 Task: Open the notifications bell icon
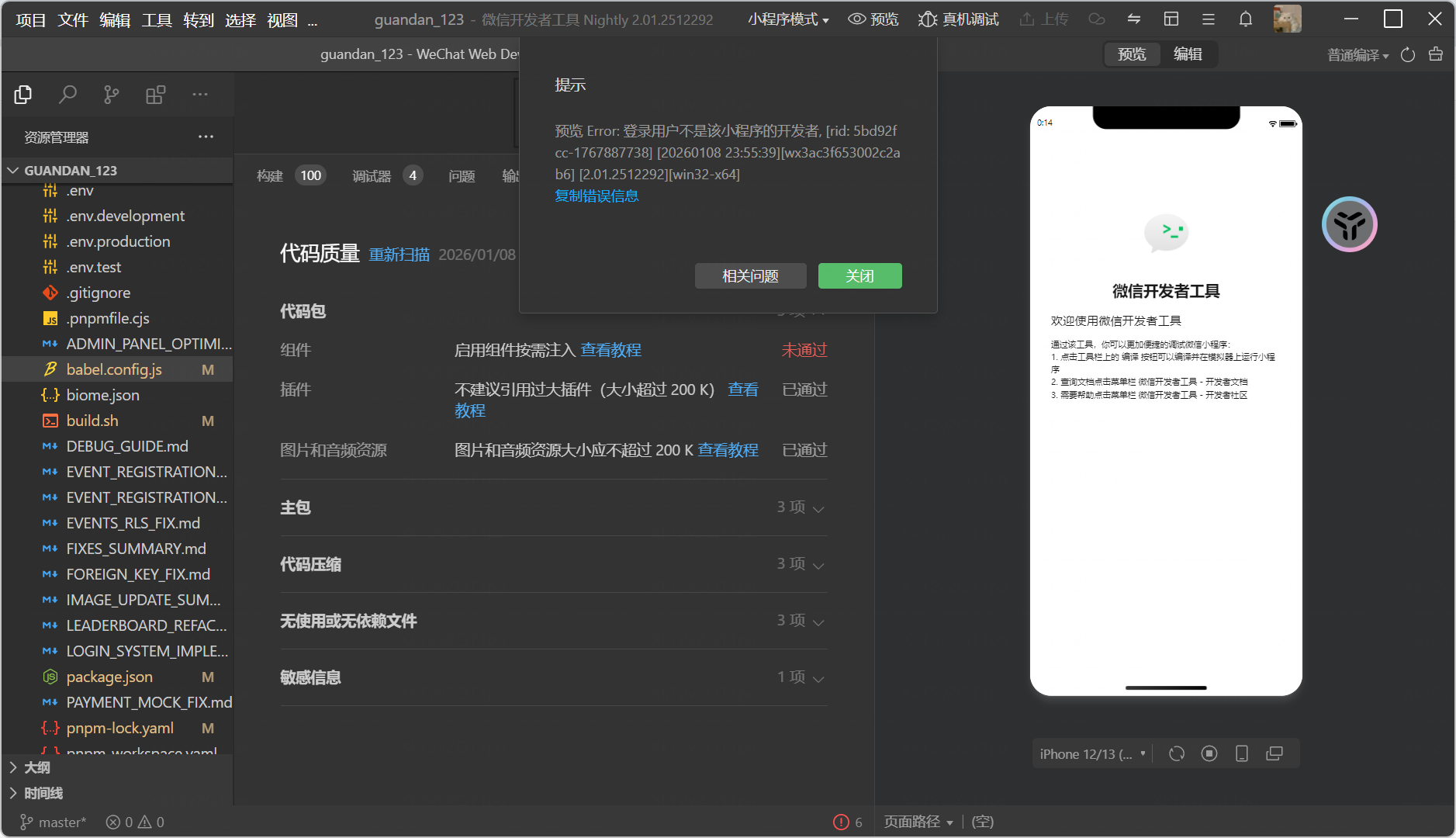pos(1246,19)
